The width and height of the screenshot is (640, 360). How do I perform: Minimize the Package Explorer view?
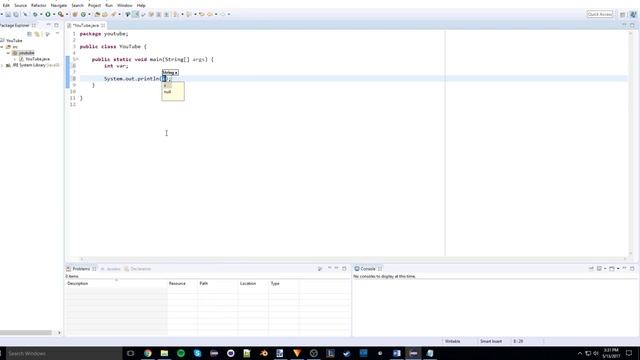click(x=49, y=25)
